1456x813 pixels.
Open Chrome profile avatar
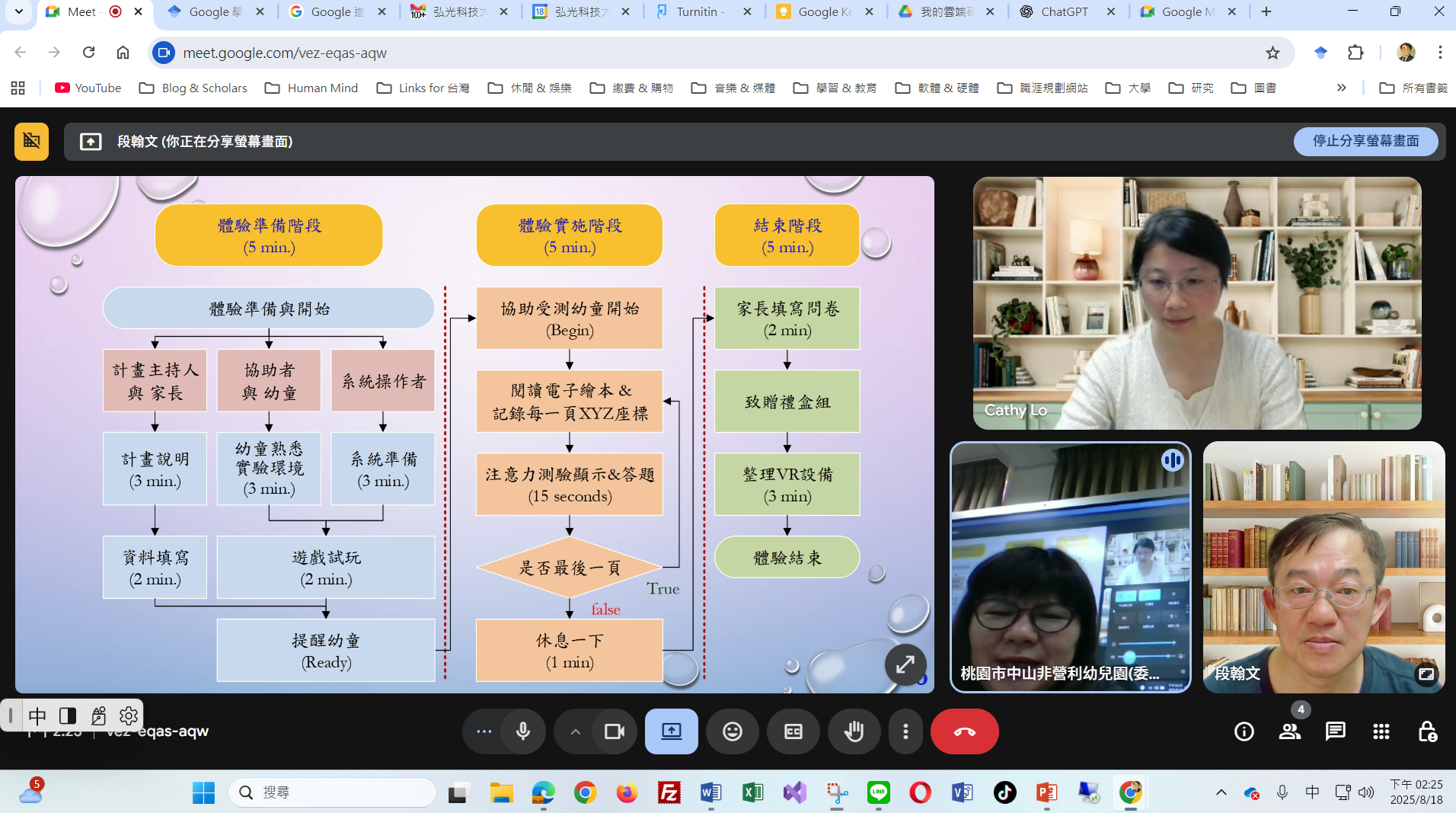coord(1406,53)
